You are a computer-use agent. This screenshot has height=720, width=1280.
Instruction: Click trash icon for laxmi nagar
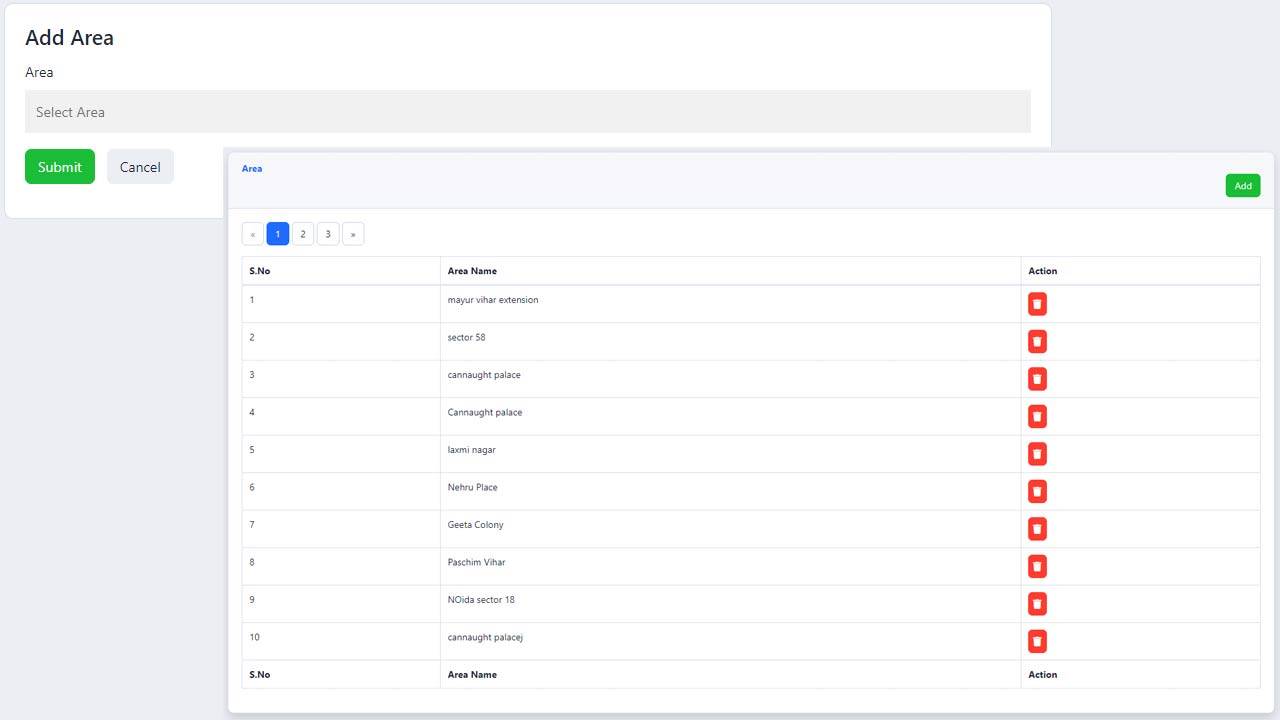coord(1037,454)
